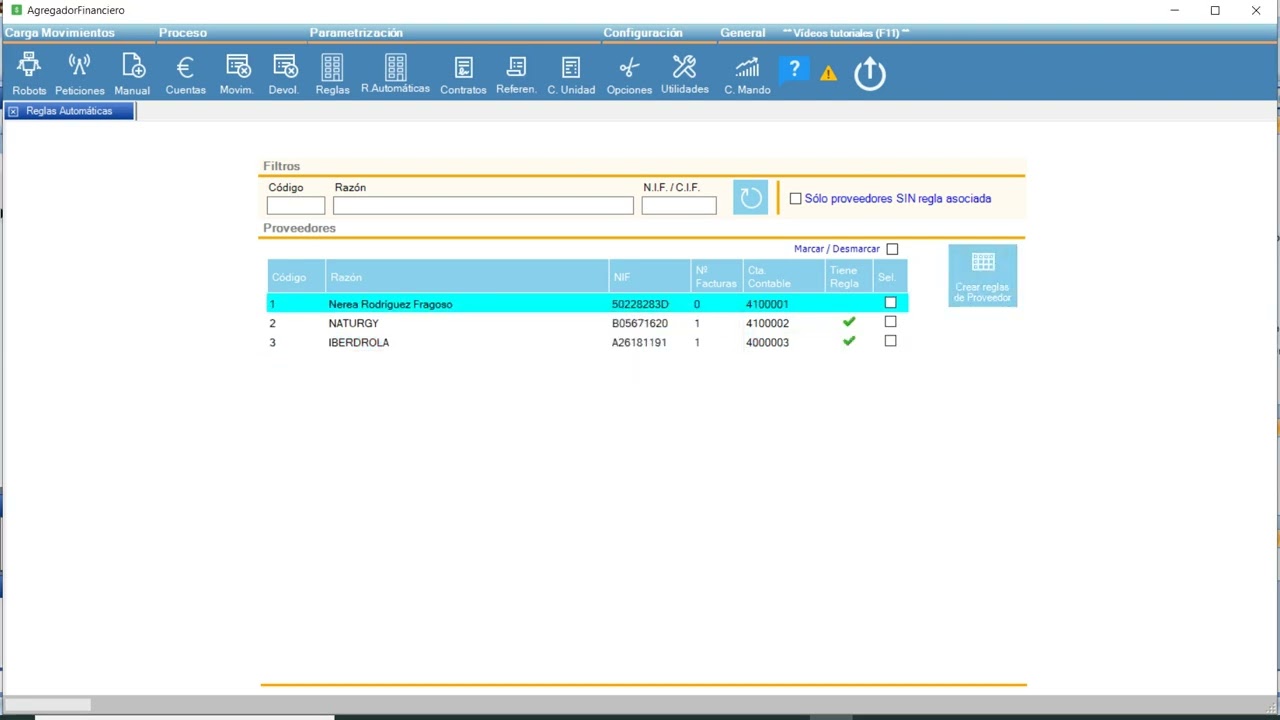Maximize the AgregadorFinanciero window
The image size is (1280, 720).
pyautogui.click(x=1215, y=10)
